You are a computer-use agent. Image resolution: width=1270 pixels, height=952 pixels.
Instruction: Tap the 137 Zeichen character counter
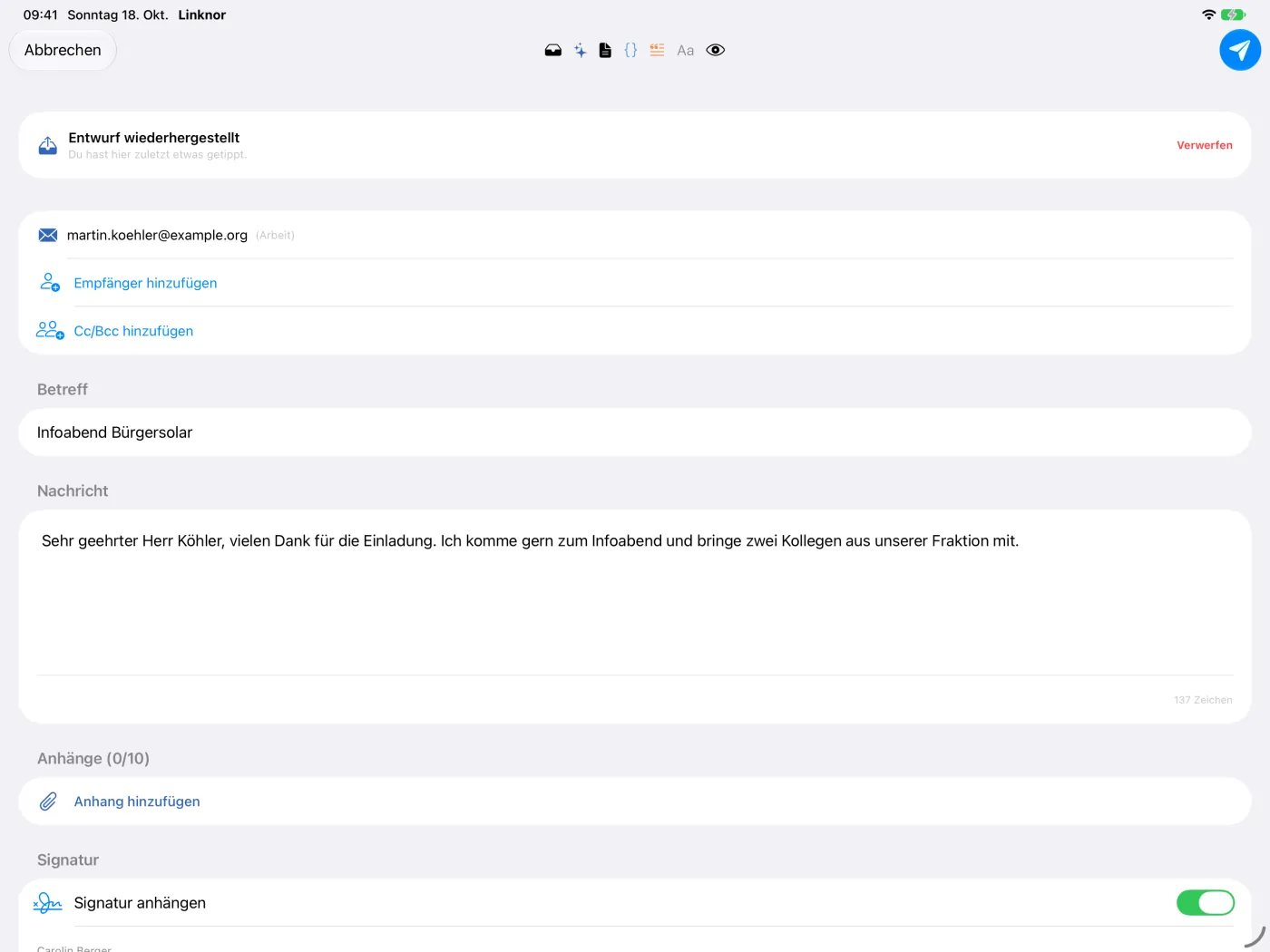pyautogui.click(x=1203, y=700)
